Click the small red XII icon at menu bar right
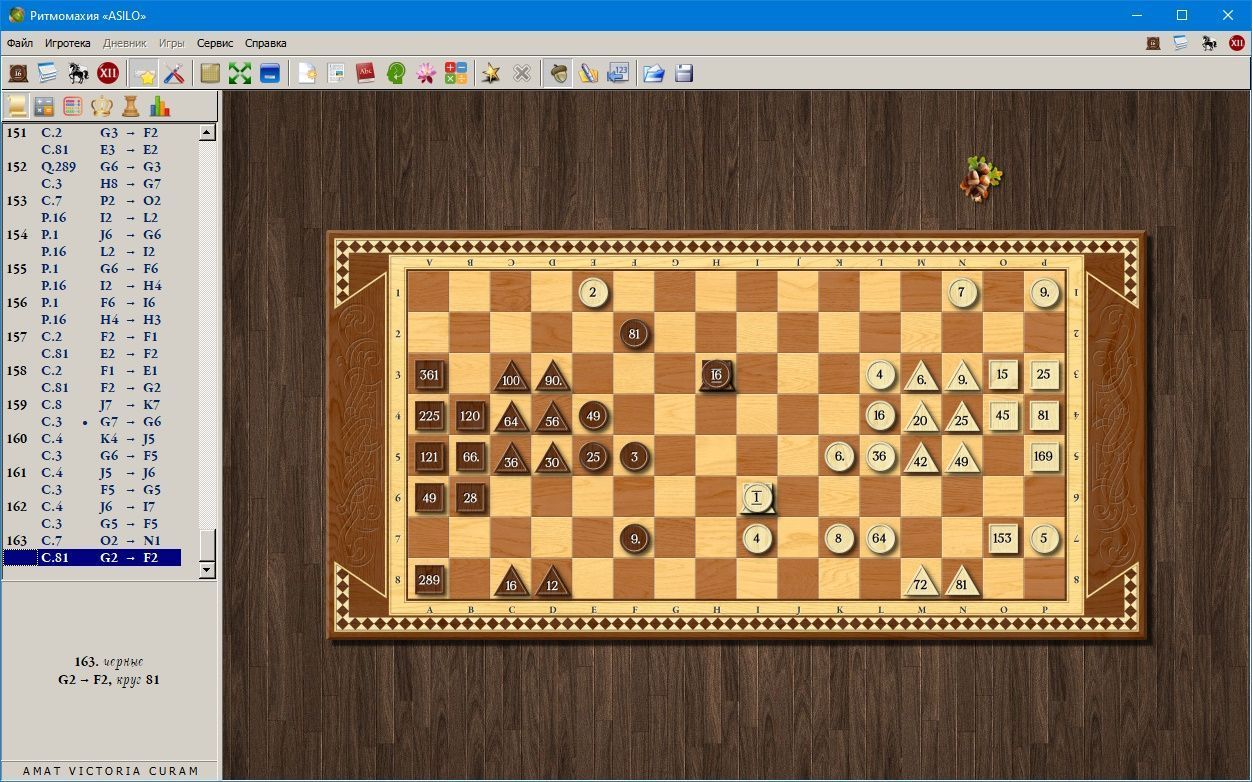The image size is (1252, 782). [x=1237, y=43]
